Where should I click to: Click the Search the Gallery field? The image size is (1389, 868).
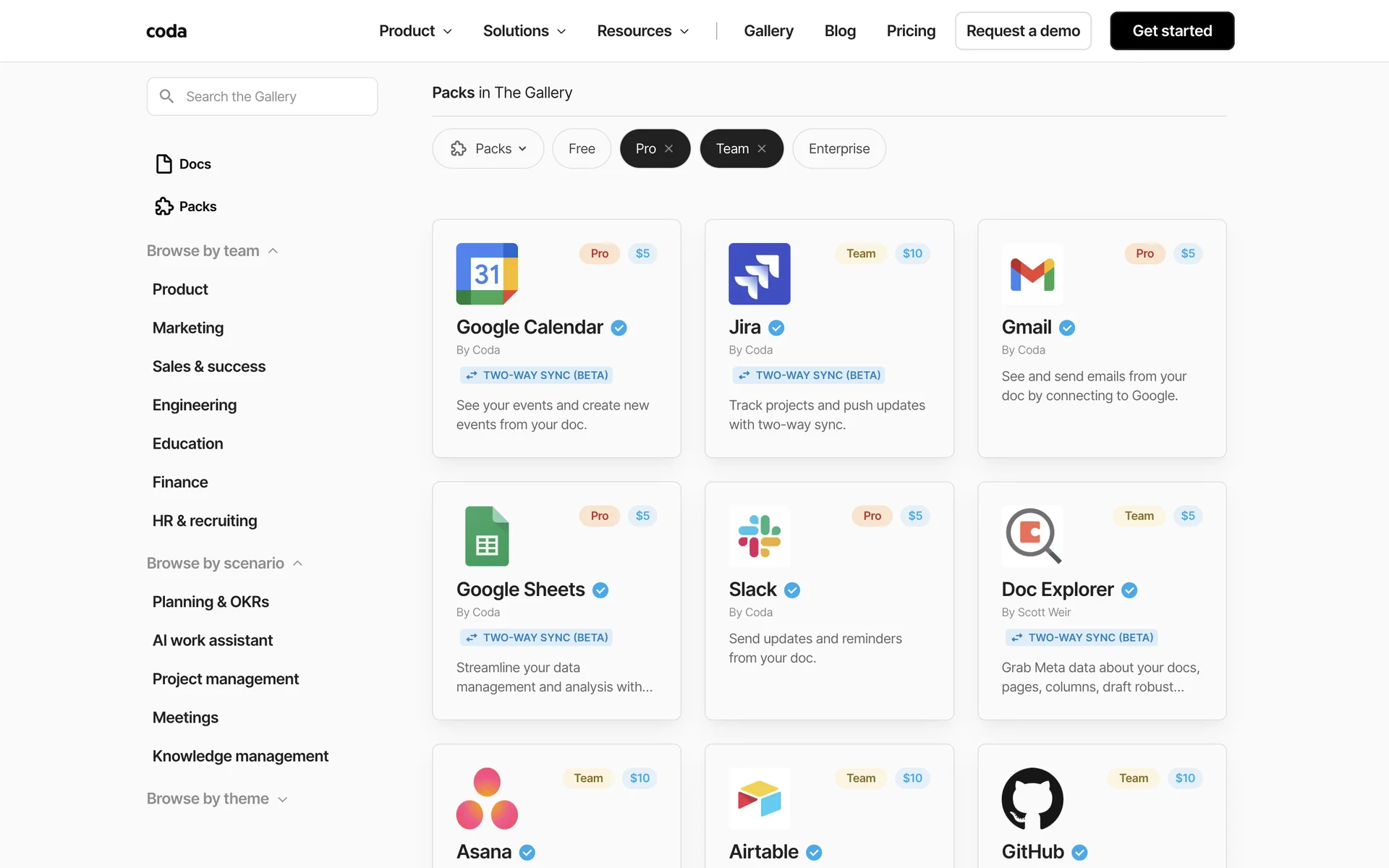262,96
